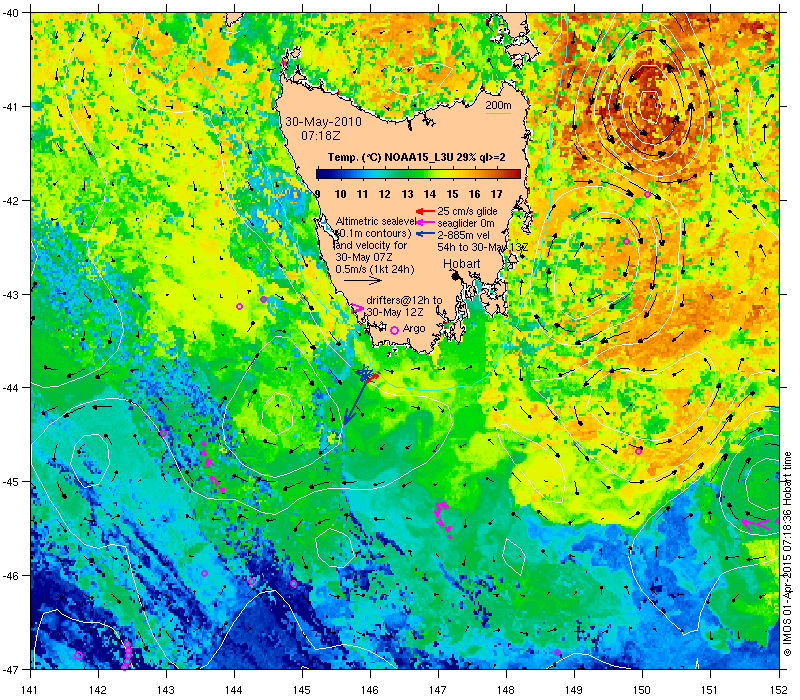The image size is (800, 700).
Task: Click the '0.5m/s (1kt 24h)' scale text
Action: [375, 269]
